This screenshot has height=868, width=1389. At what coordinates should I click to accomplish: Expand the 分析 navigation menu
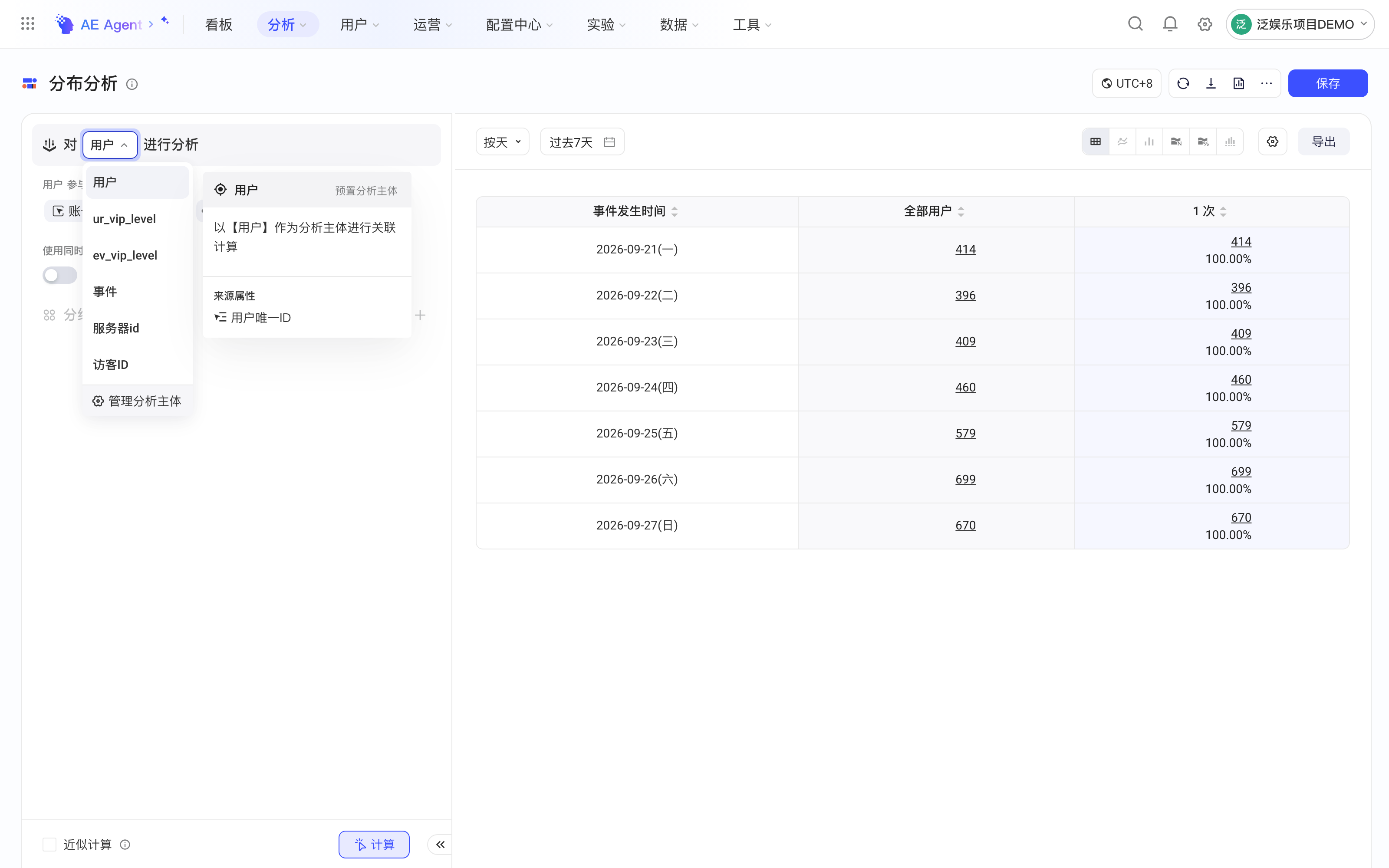click(x=287, y=25)
